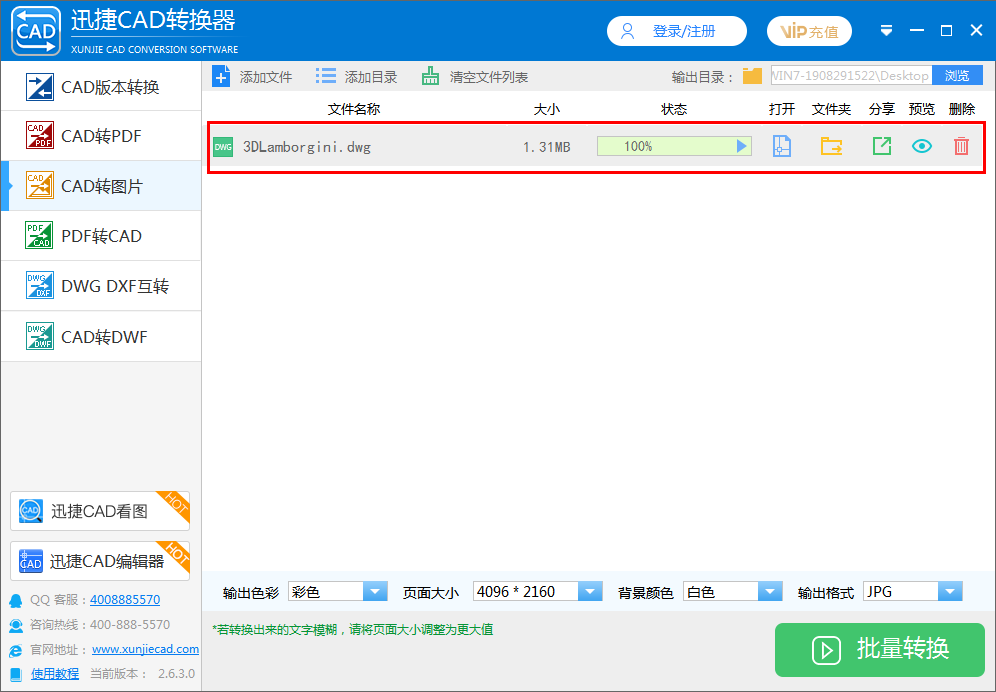Screen dimensions: 996x692
Task: Open 输出色彩 dropdown showing 彩色
Action: point(338,592)
